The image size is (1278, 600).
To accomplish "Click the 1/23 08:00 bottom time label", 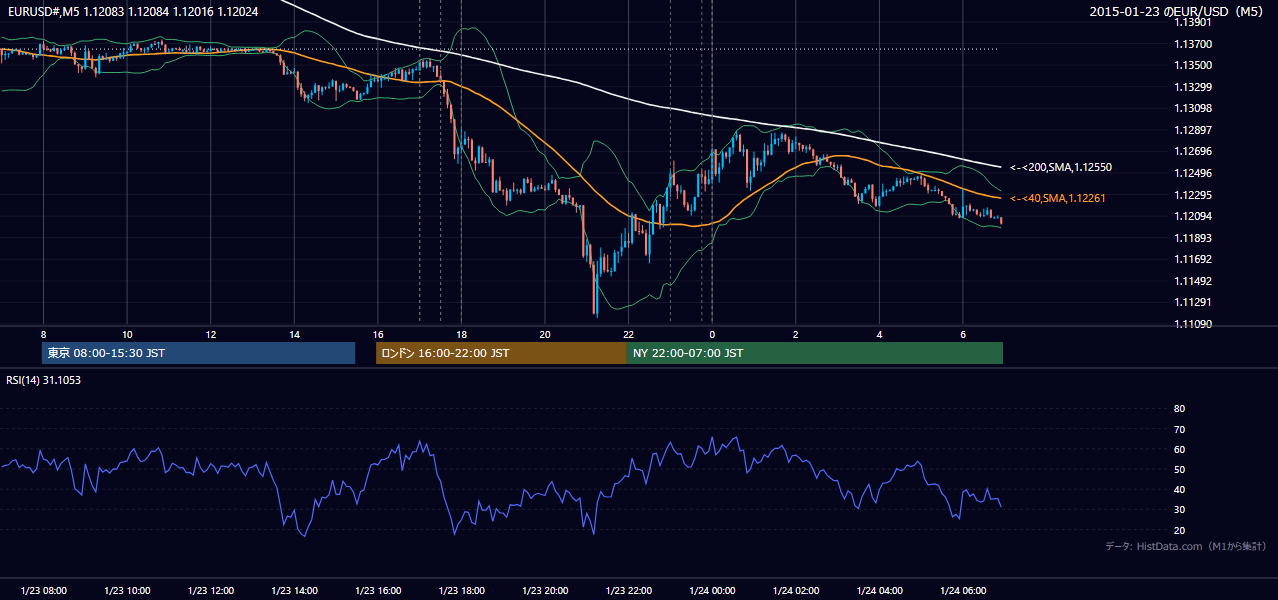I will pos(43,591).
